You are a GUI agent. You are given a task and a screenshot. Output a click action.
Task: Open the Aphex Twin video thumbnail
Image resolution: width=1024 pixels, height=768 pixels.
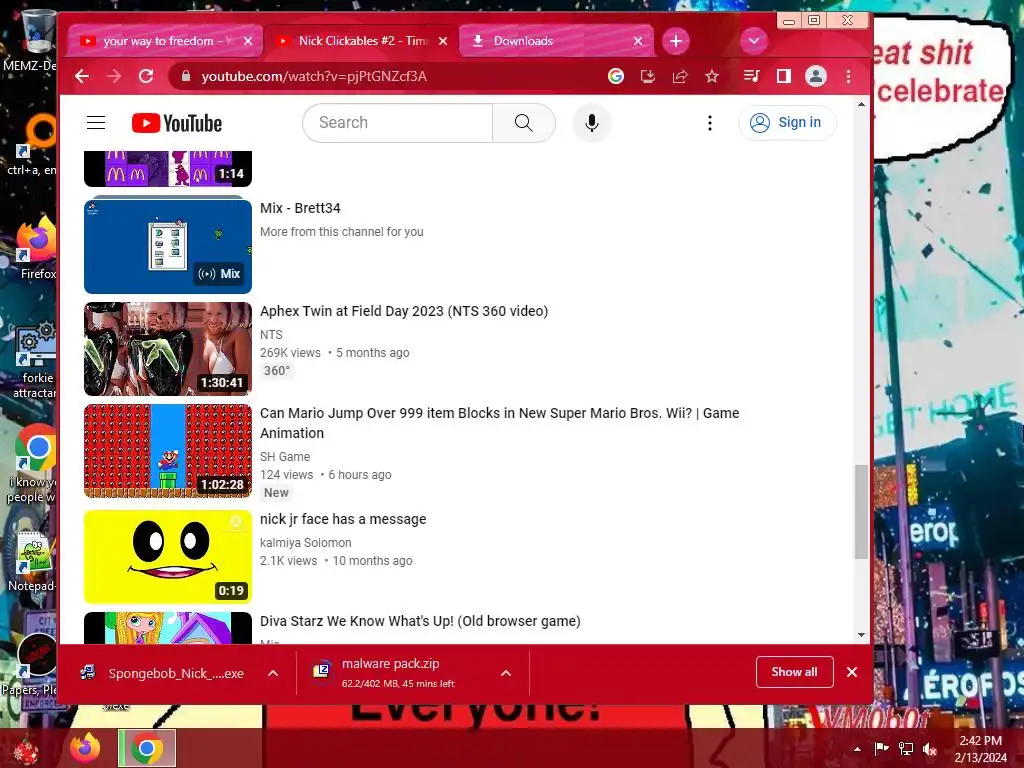pos(168,349)
